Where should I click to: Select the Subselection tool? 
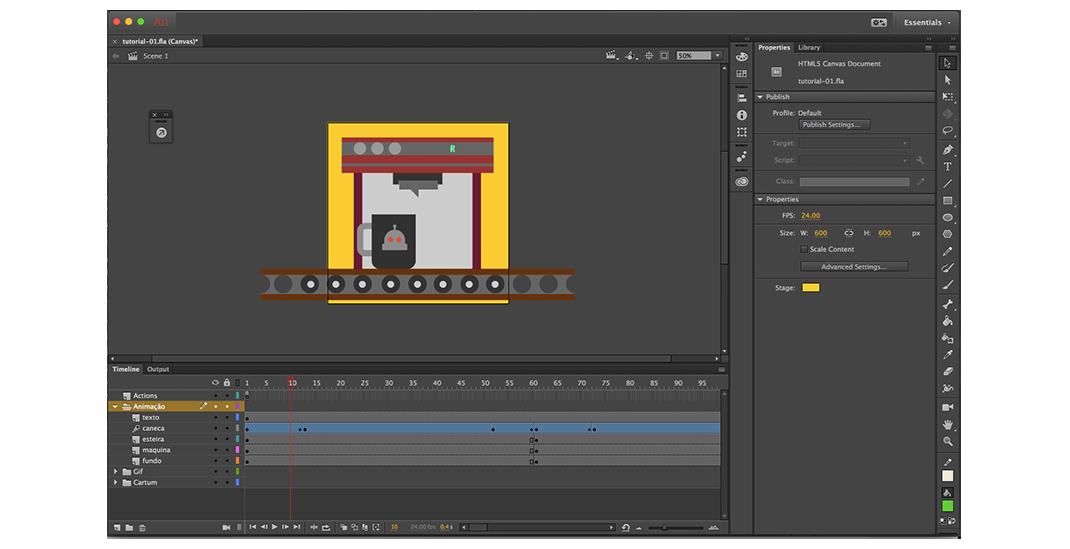point(947,80)
